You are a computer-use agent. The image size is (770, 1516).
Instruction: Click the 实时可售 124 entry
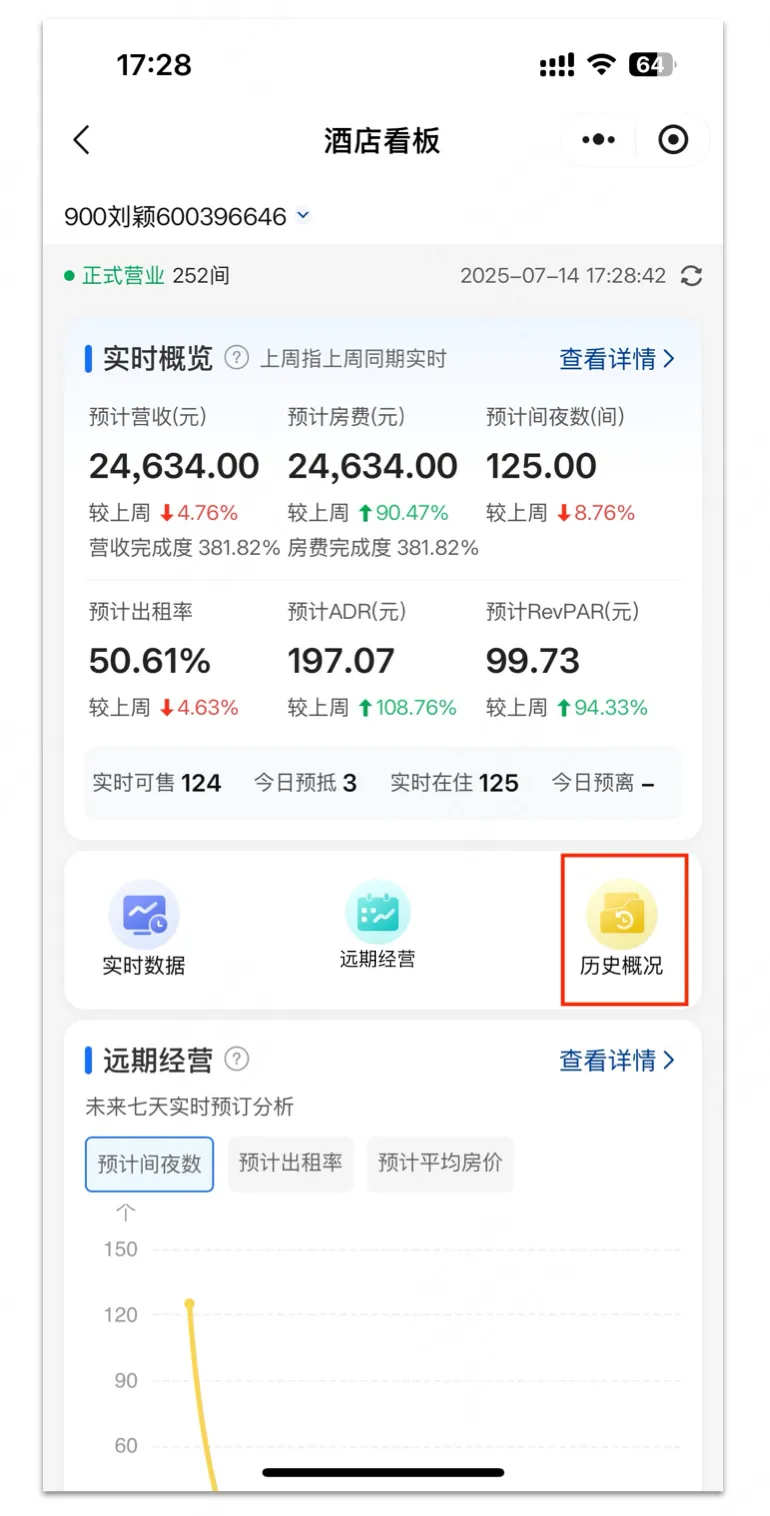(x=156, y=783)
